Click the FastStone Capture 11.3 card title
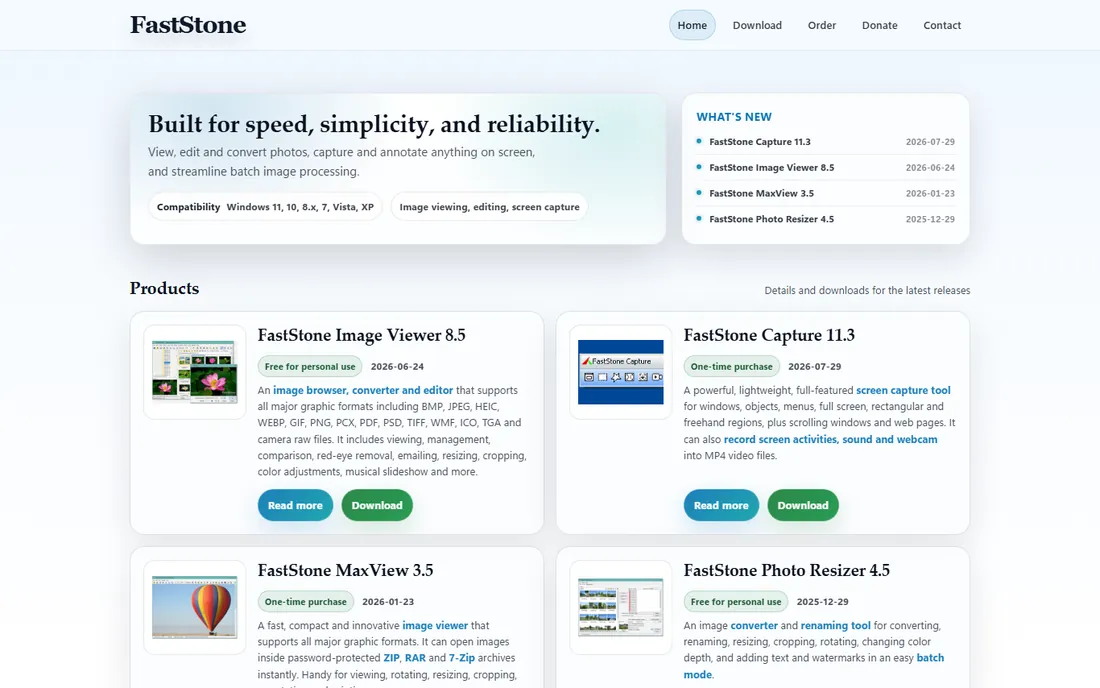This screenshot has width=1100, height=688. click(x=769, y=335)
